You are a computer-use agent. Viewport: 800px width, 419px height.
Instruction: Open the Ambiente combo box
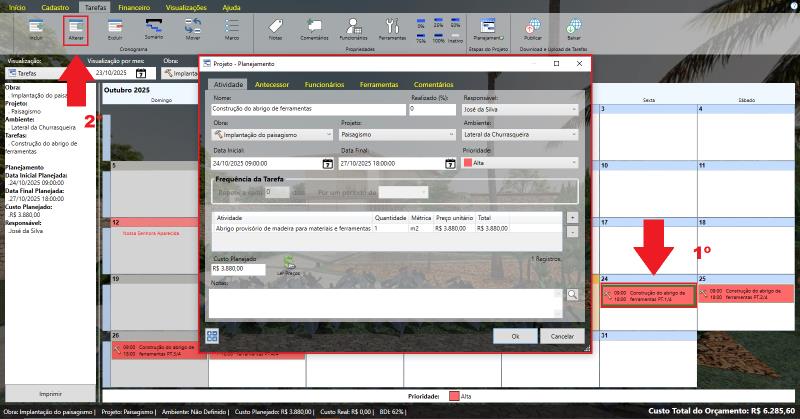pyautogui.click(x=574, y=134)
